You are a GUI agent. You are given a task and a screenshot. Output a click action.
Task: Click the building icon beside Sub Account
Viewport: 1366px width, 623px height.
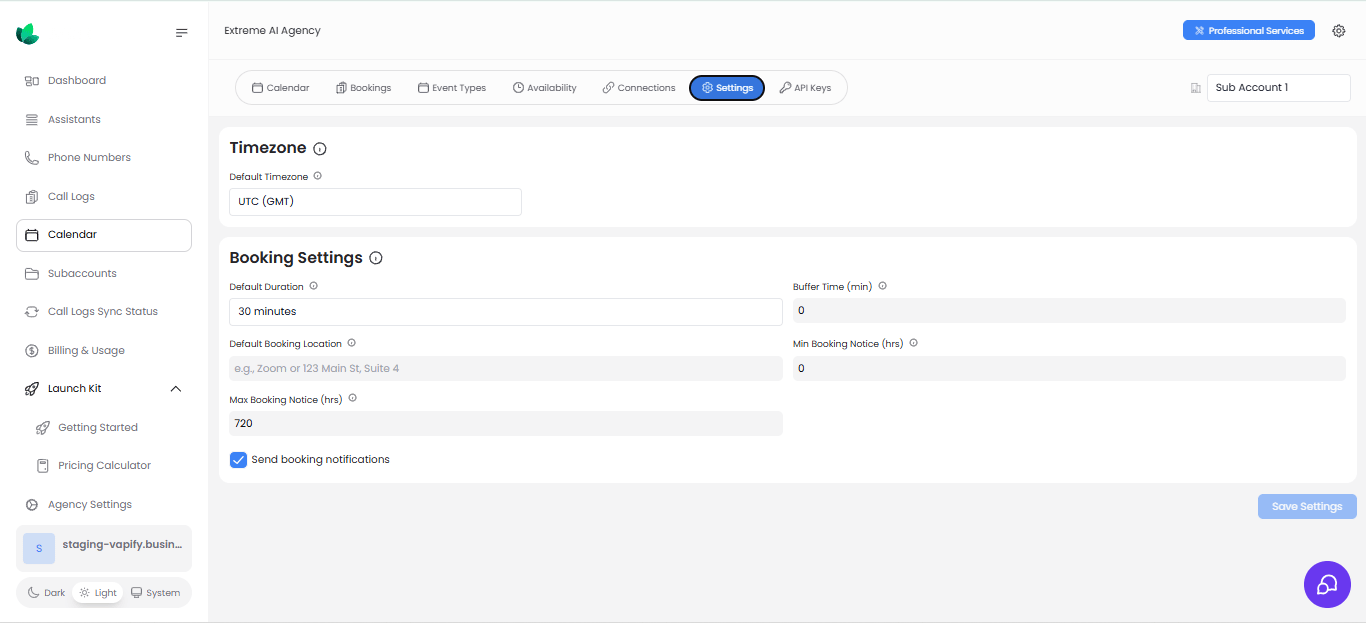(1195, 88)
